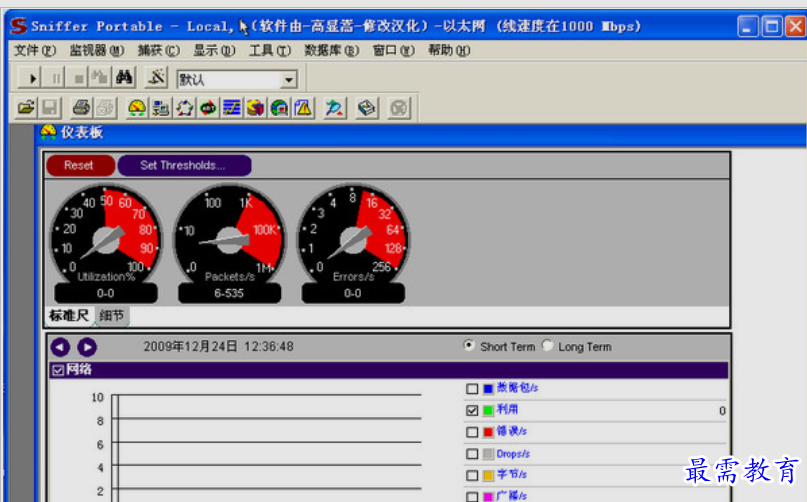Image resolution: width=807 pixels, height=502 pixels.
Task: Click the Sniffer S logo in title bar
Action: point(19,26)
